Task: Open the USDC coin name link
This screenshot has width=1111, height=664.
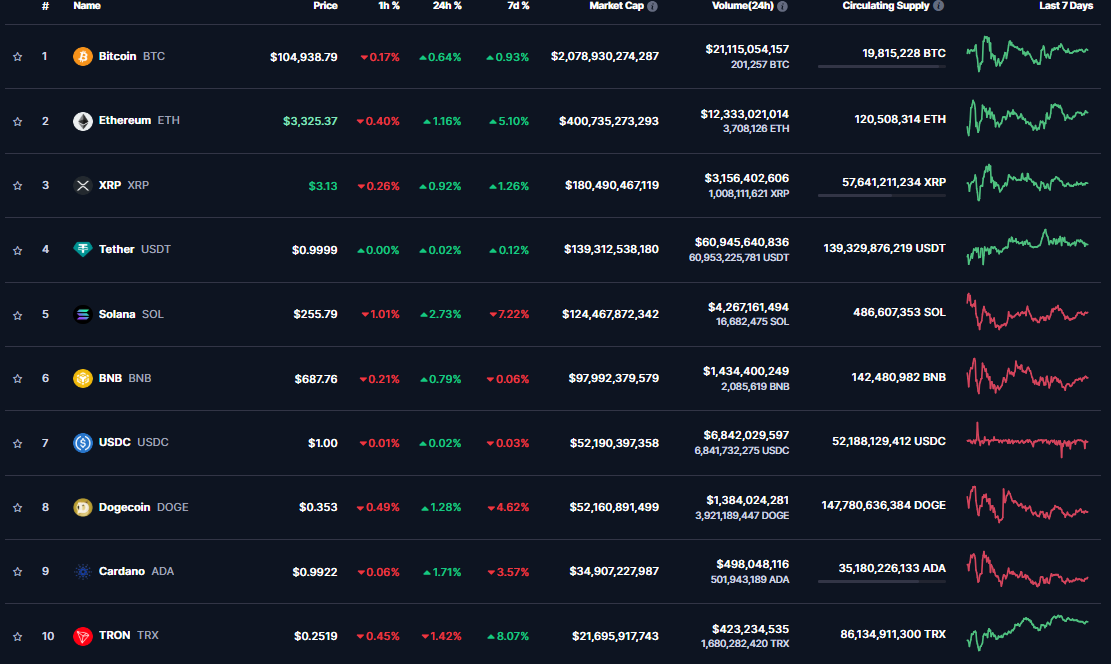Action: coord(114,443)
